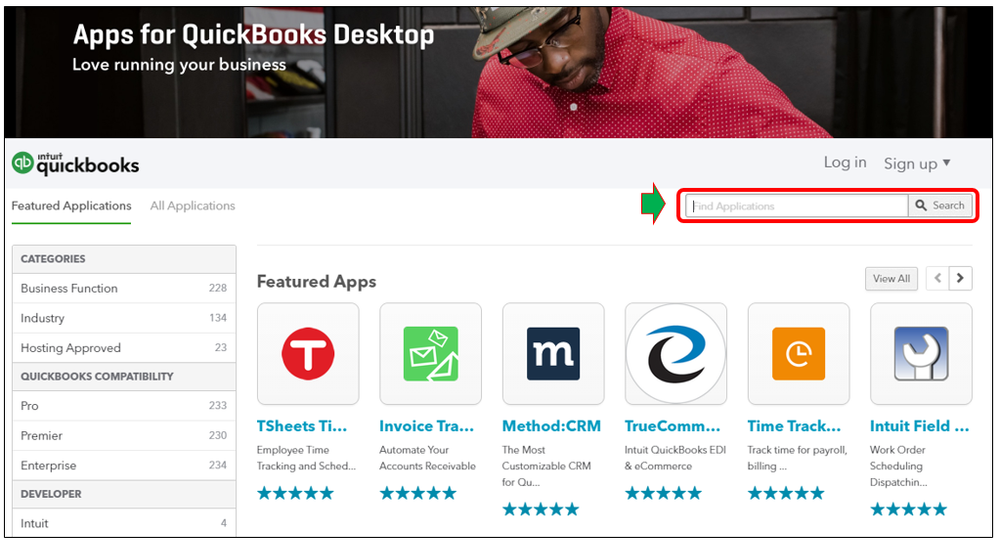Click the 'Apps for QuickBooks Desktop' banner title
The height and width of the screenshot is (542, 999).
click(254, 34)
